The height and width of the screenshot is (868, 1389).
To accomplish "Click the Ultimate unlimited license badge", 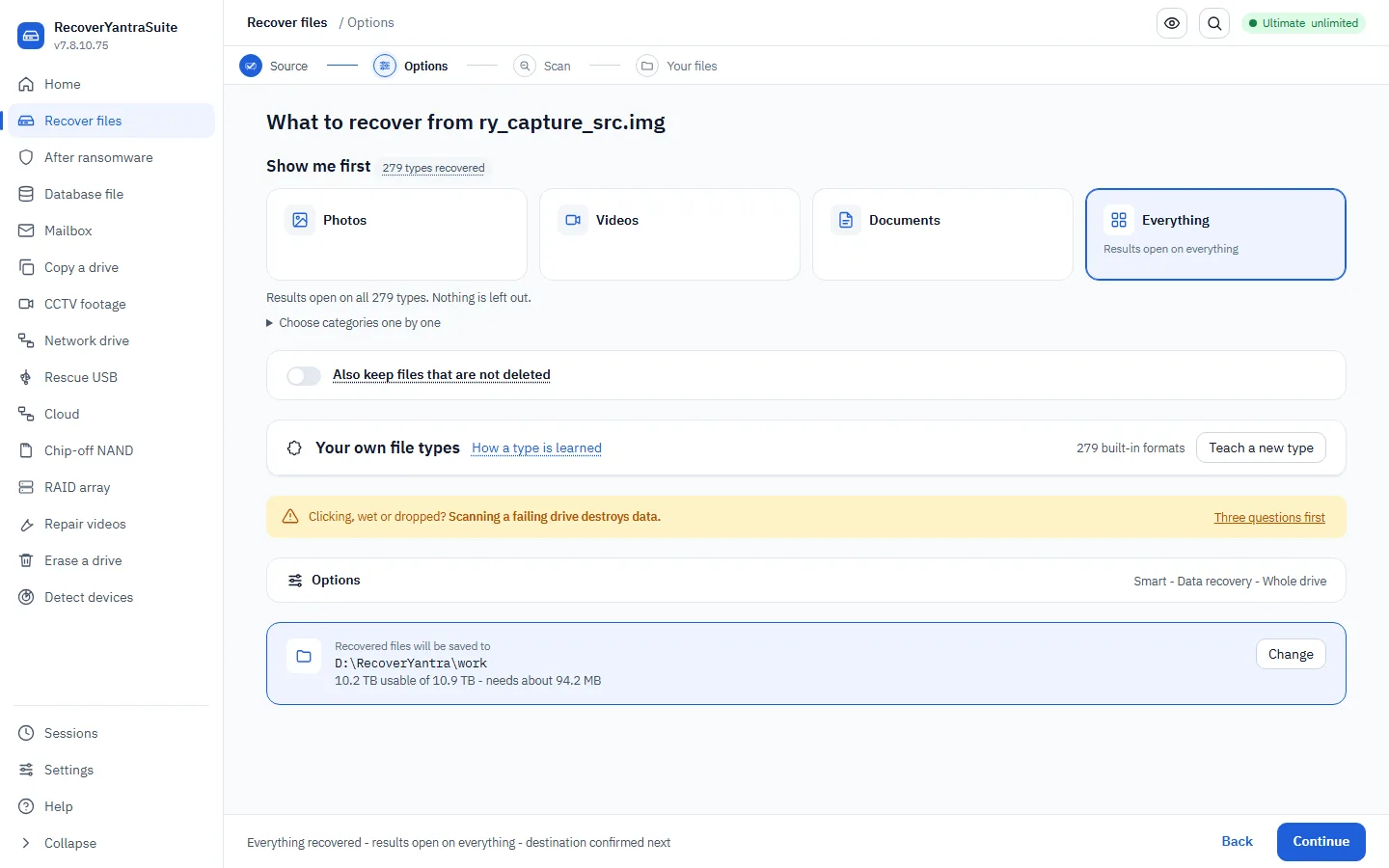I will pyautogui.click(x=1302, y=23).
